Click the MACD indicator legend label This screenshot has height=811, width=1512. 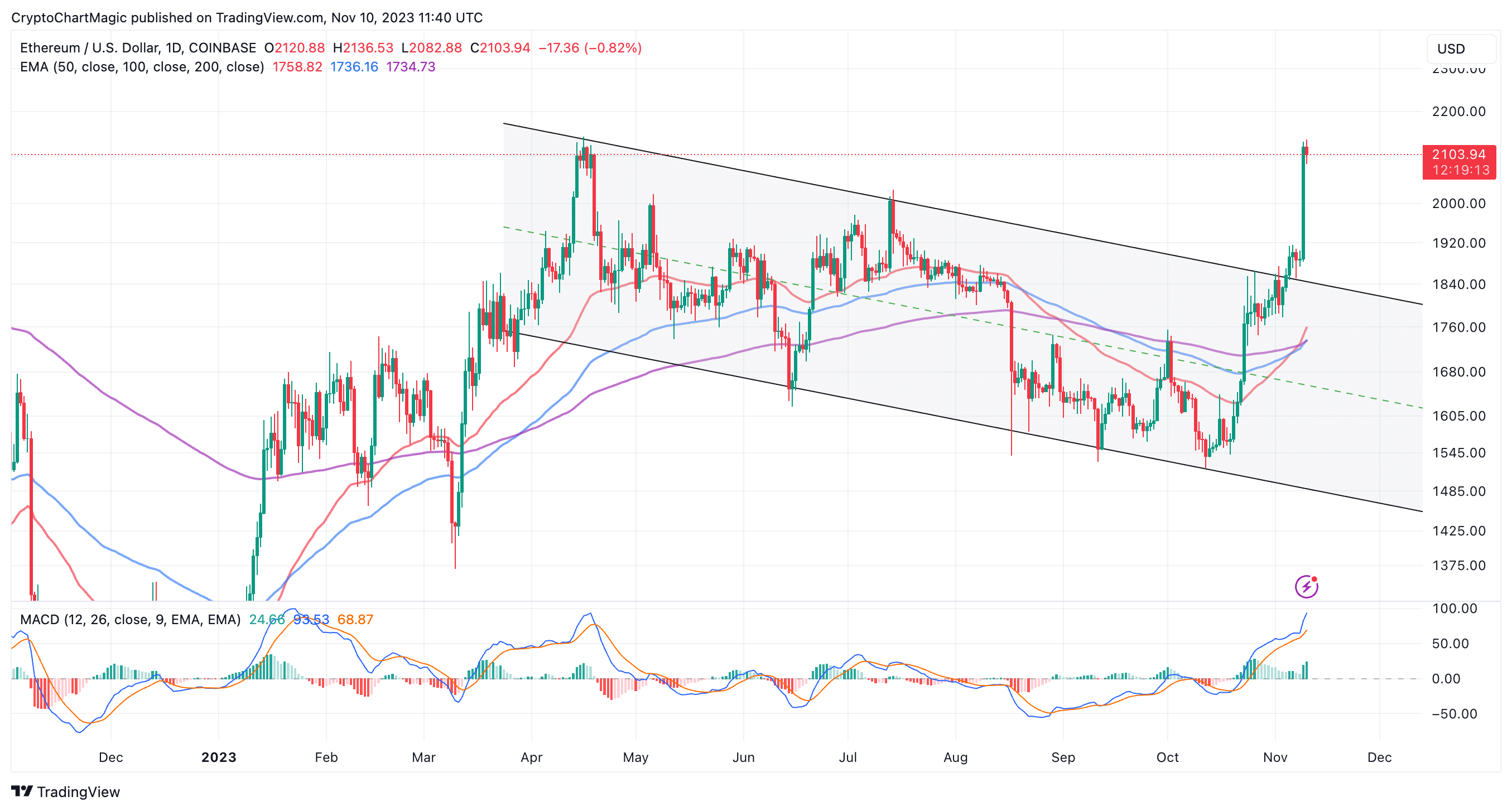(131, 620)
